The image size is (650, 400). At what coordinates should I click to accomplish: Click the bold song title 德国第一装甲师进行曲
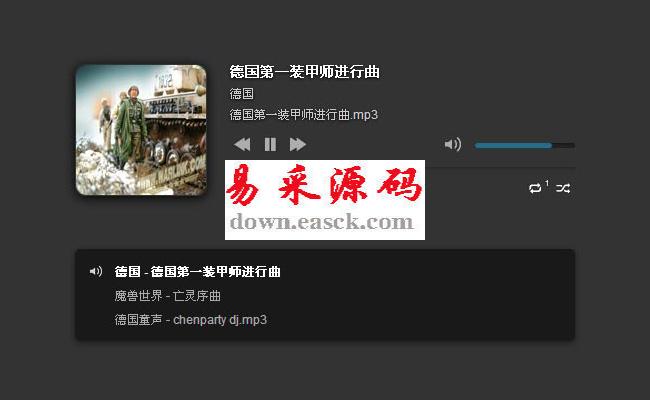click(x=305, y=72)
